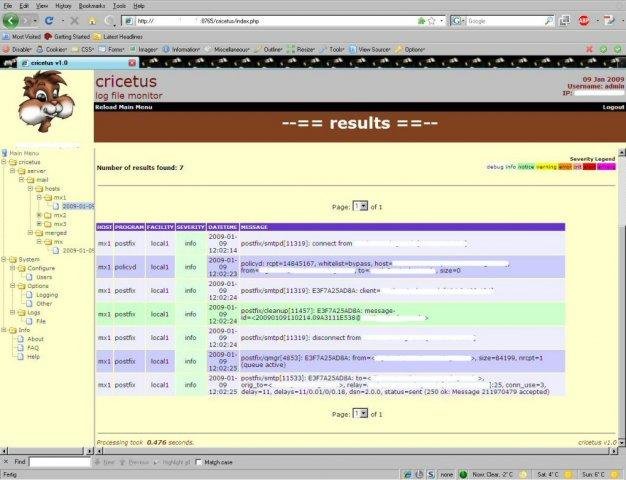Image resolution: width=626 pixels, height=480 pixels.
Task: Open the Miscellaneous developer toolbar menu
Action: [x=228, y=50]
